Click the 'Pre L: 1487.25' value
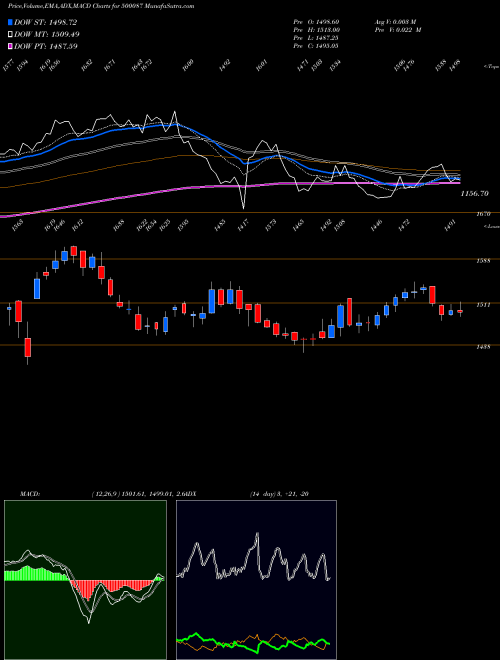This screenshot has height=660, width=500. click(316, 38)
